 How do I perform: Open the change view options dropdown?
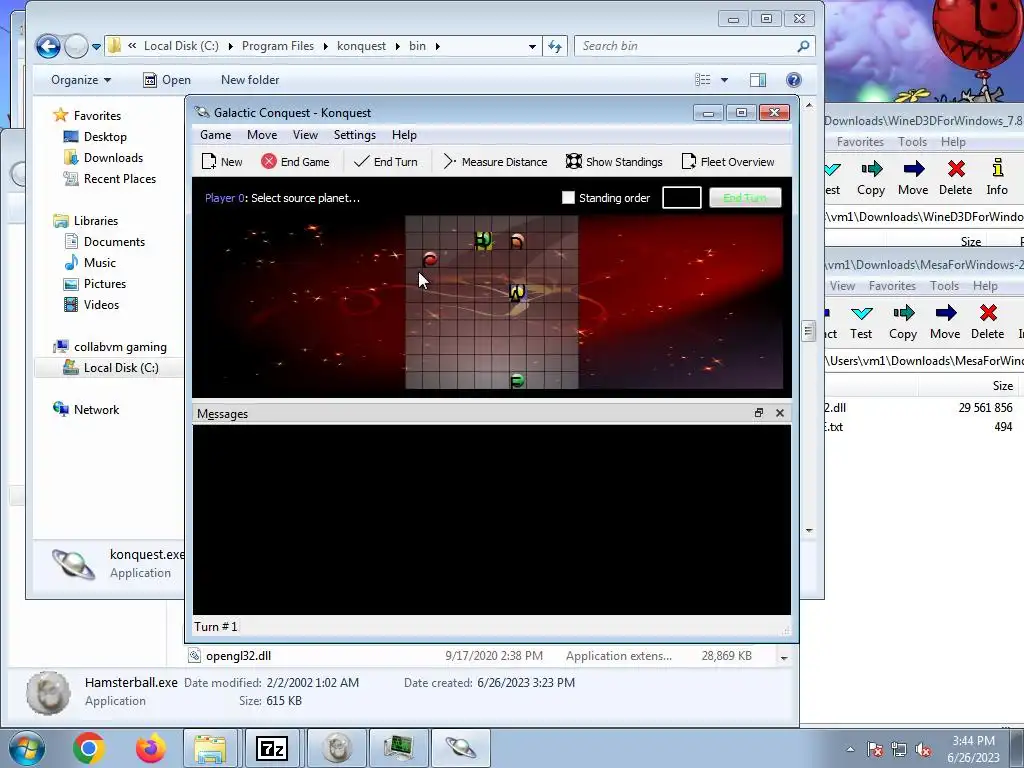724,80
